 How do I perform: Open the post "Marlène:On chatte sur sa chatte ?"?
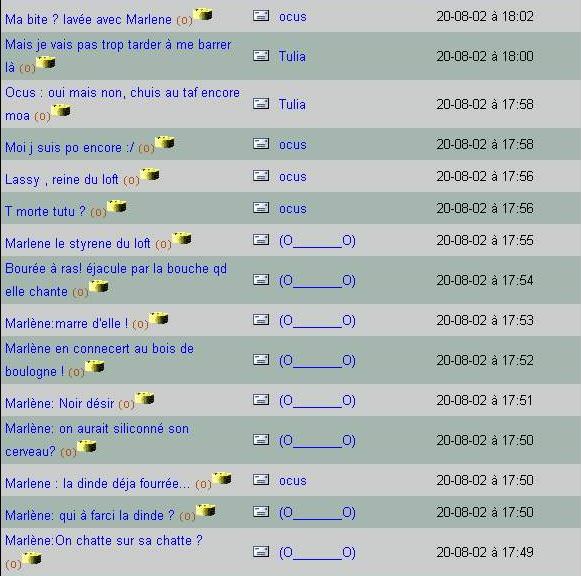(x=104, y=540)
